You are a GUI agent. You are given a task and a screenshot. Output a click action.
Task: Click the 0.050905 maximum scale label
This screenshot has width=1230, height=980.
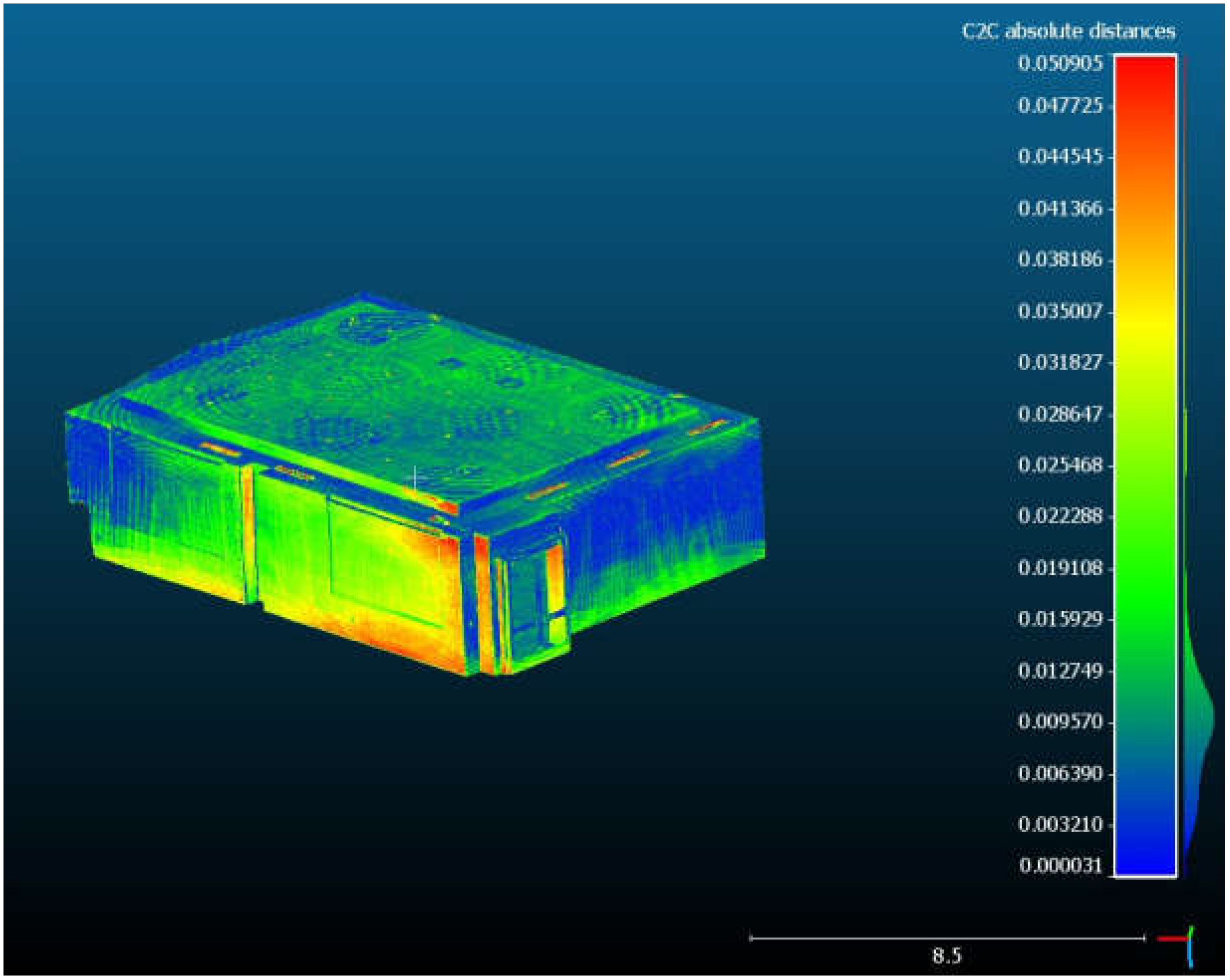tap(1060, 63)
